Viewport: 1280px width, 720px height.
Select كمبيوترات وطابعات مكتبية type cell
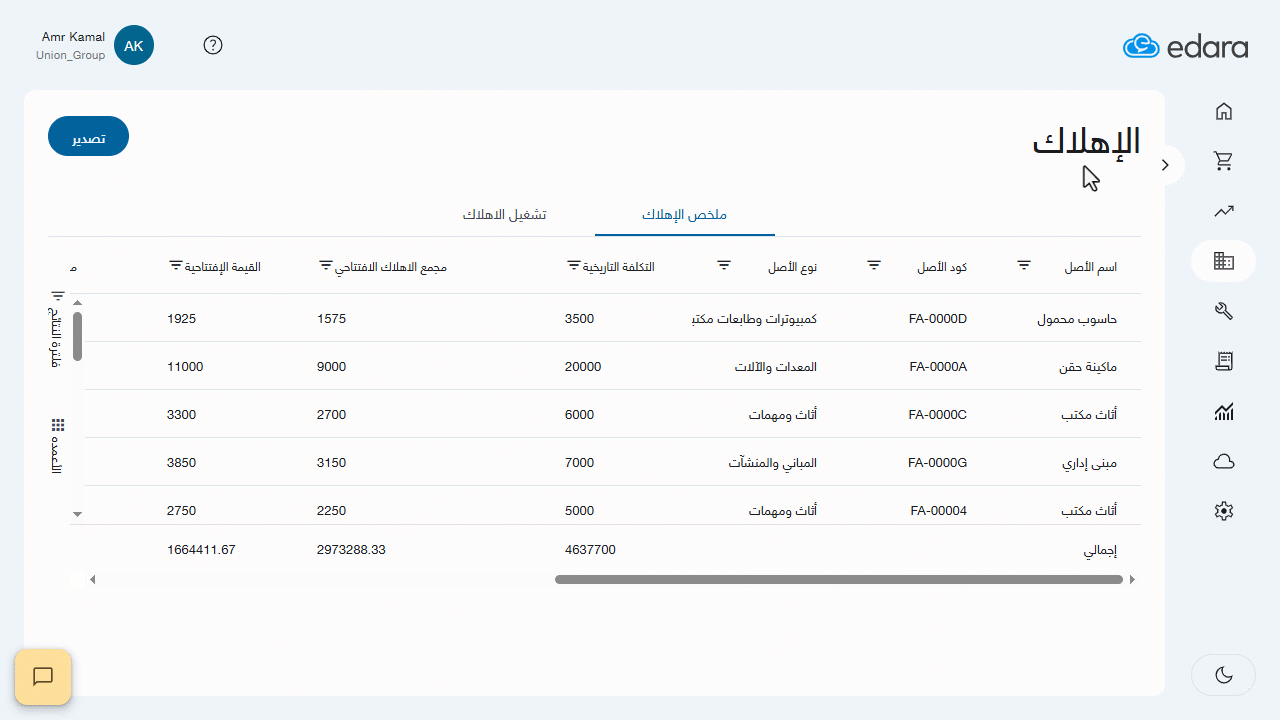pos(754,319)
